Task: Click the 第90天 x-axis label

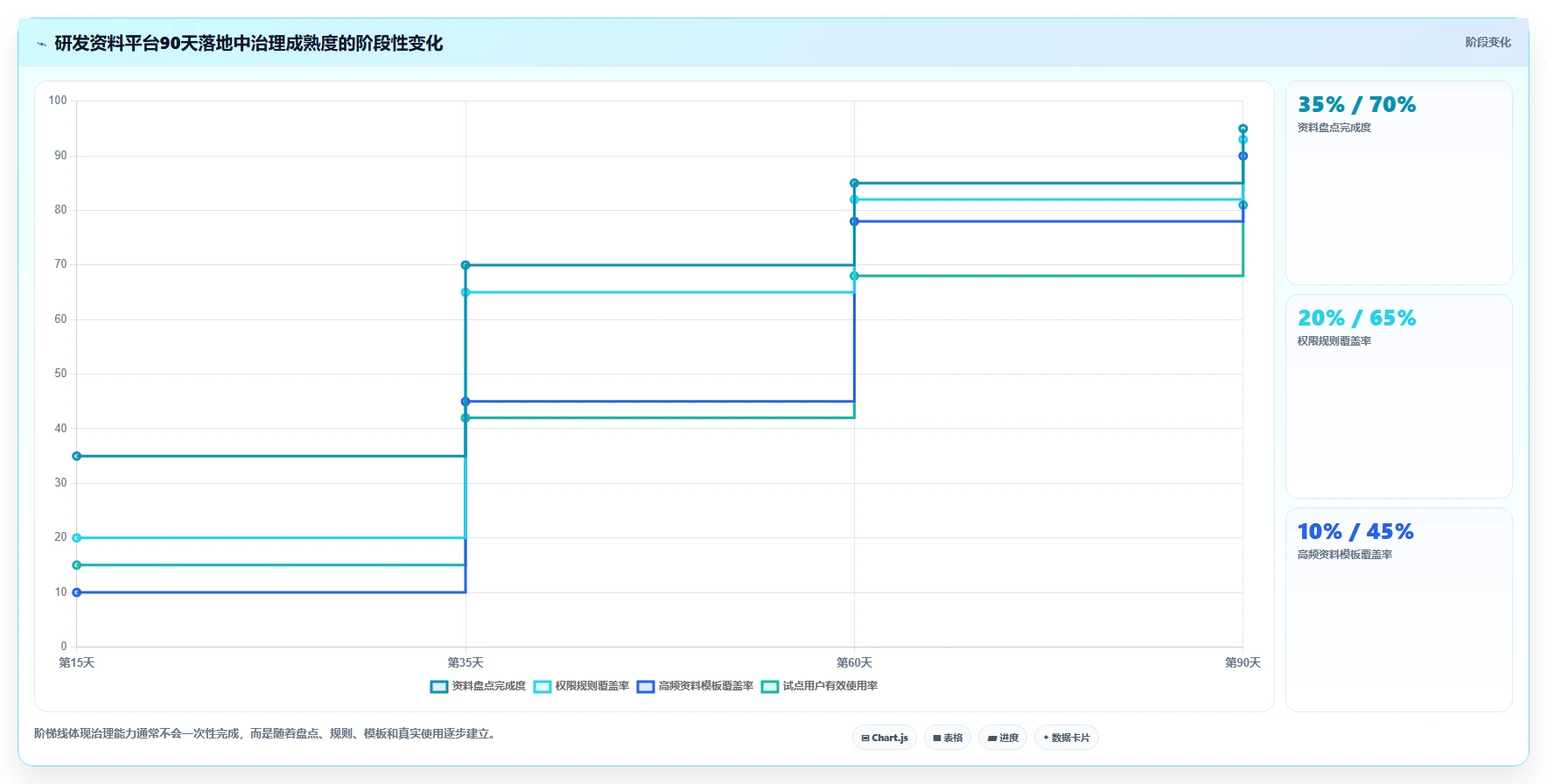Action: [1242, 663]
